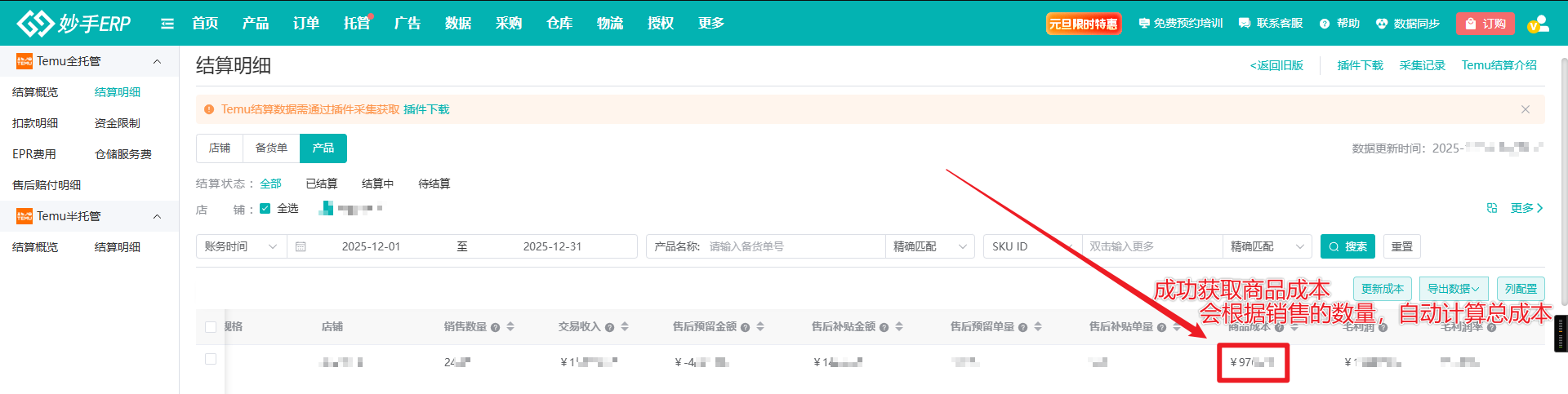Image resolution: width=1568 pixels, height=394 pixels.
Task: Select the 结算中 status filter
Action: pos(377,184)
